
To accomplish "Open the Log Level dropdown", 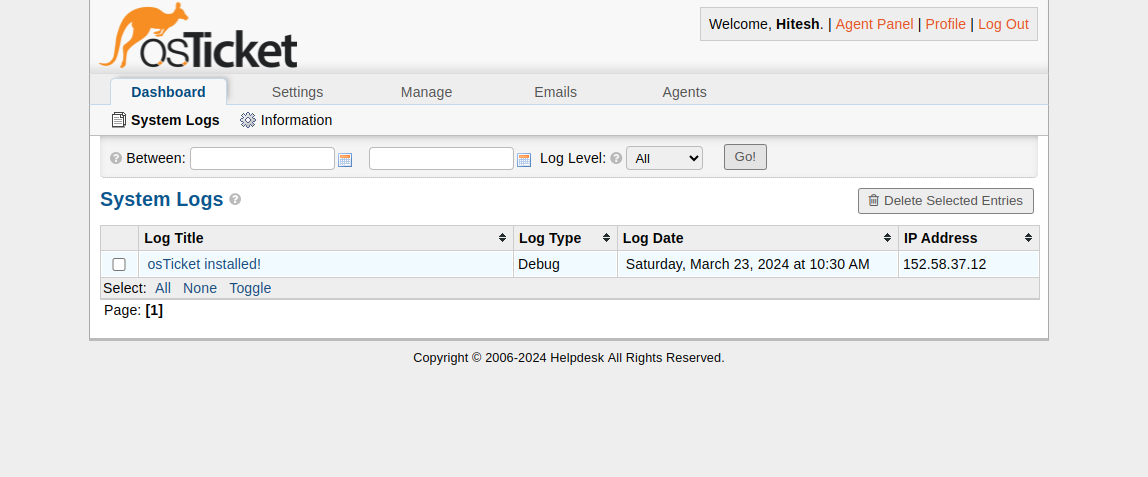I will 664,158.
